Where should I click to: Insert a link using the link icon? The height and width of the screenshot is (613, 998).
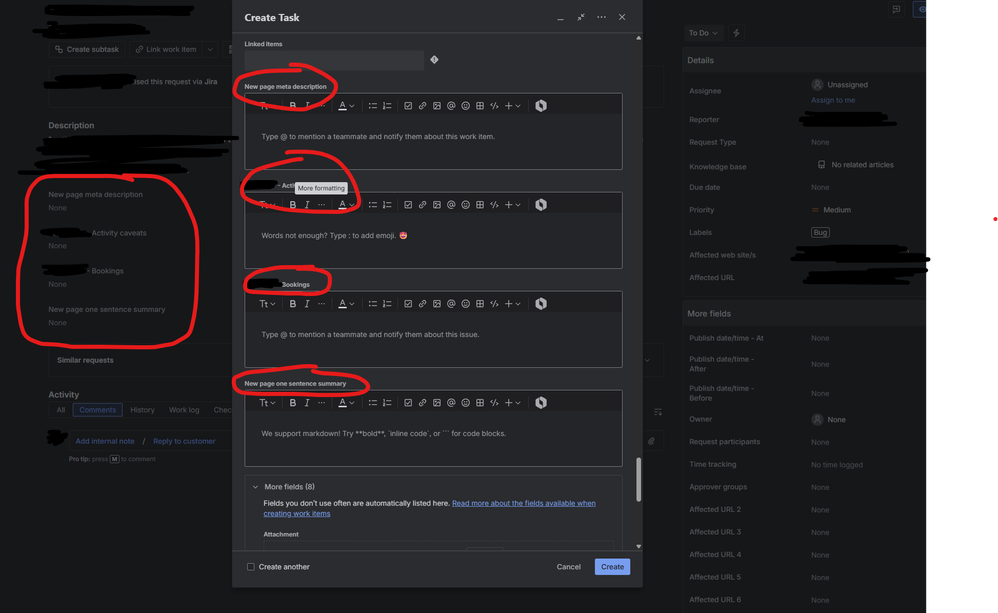click(x=424, y=105)
